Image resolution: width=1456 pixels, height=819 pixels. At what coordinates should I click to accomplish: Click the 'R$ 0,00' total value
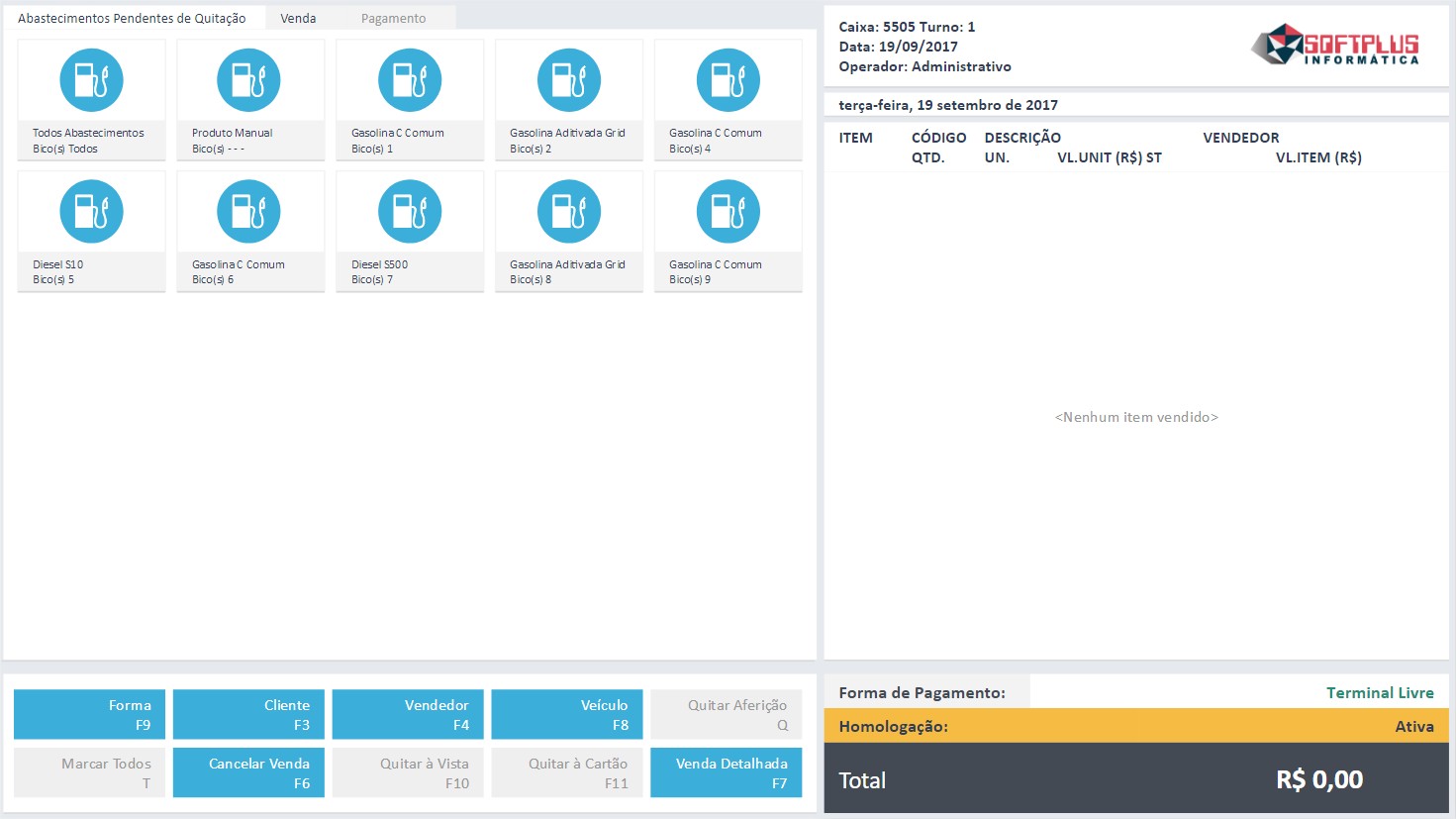[x=1319, y=780]
